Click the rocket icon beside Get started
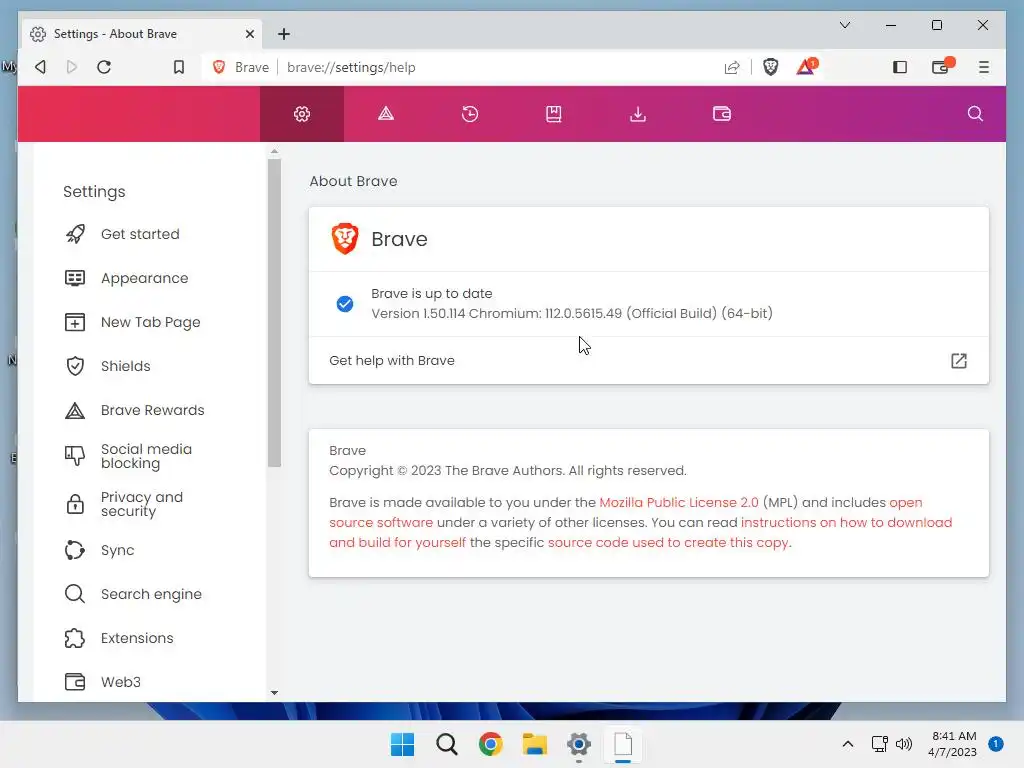This screenshot has width=1024, height=768. tap(75, 234)
